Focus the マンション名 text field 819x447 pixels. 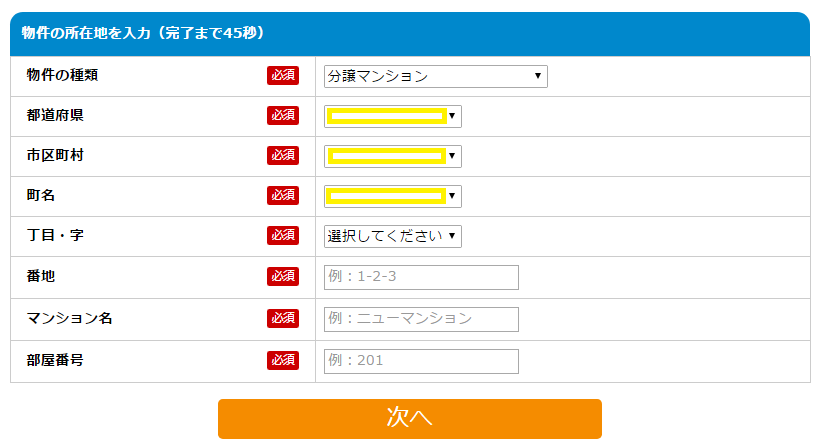point(421,319)
